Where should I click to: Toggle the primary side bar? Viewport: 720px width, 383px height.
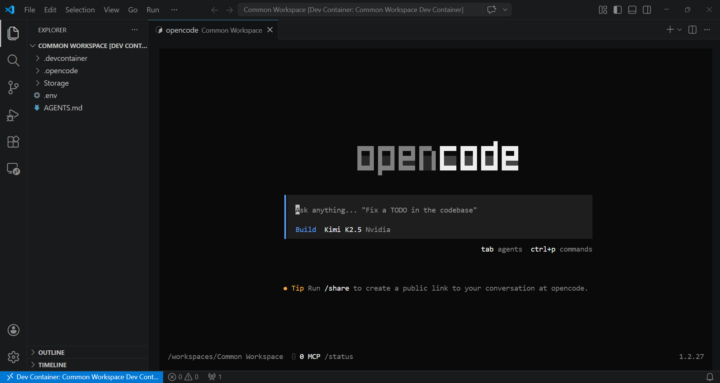tap(618, 10)
